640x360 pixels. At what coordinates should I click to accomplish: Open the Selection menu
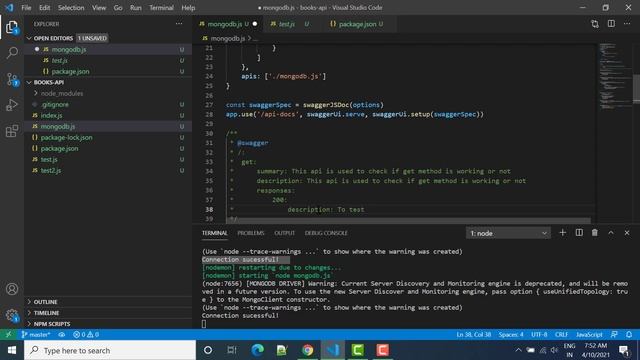(71, 8)
